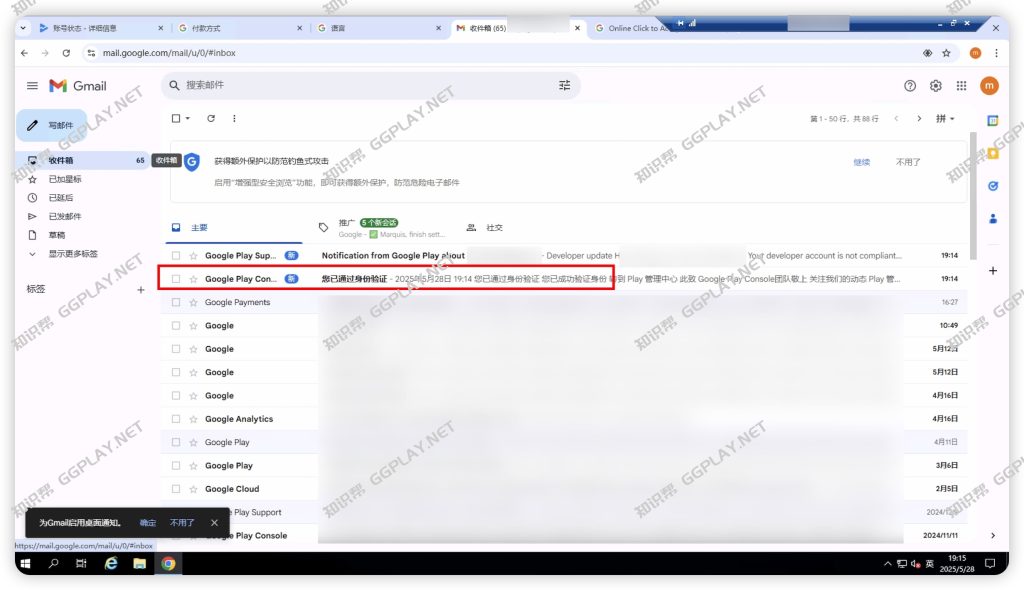Viewport: 1024px width, 590px height.
Task: Create a new label with plus icon
Action: [140, 289]
